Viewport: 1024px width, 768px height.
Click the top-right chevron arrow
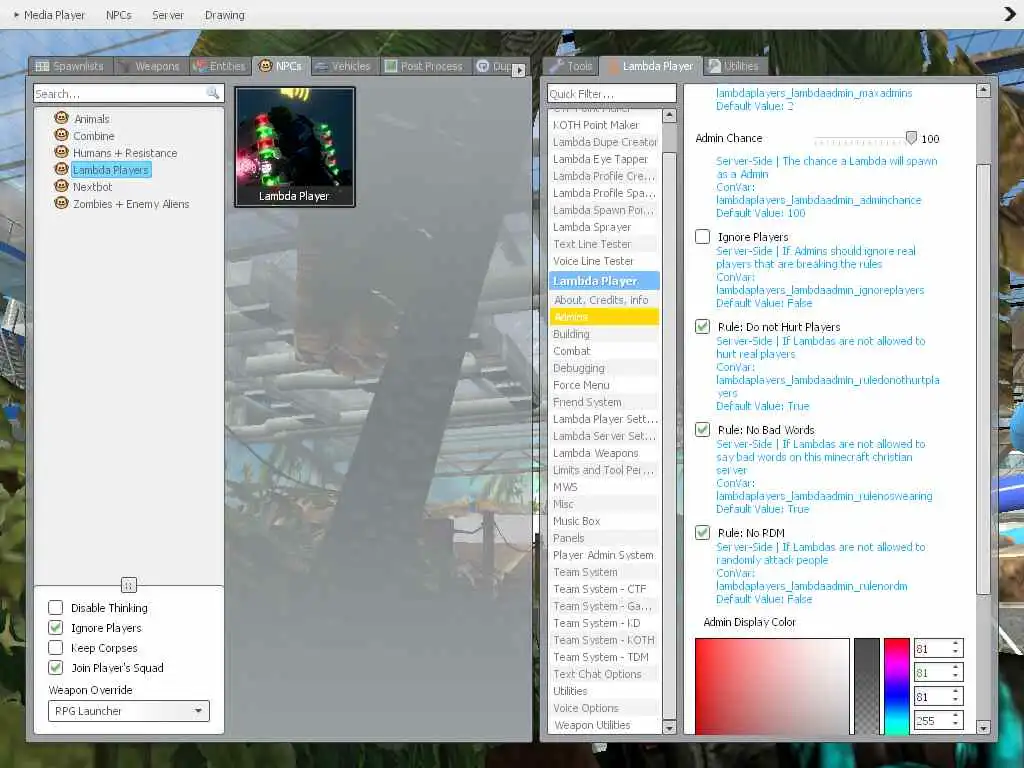pyautogui.click(x=1010, y=14)
